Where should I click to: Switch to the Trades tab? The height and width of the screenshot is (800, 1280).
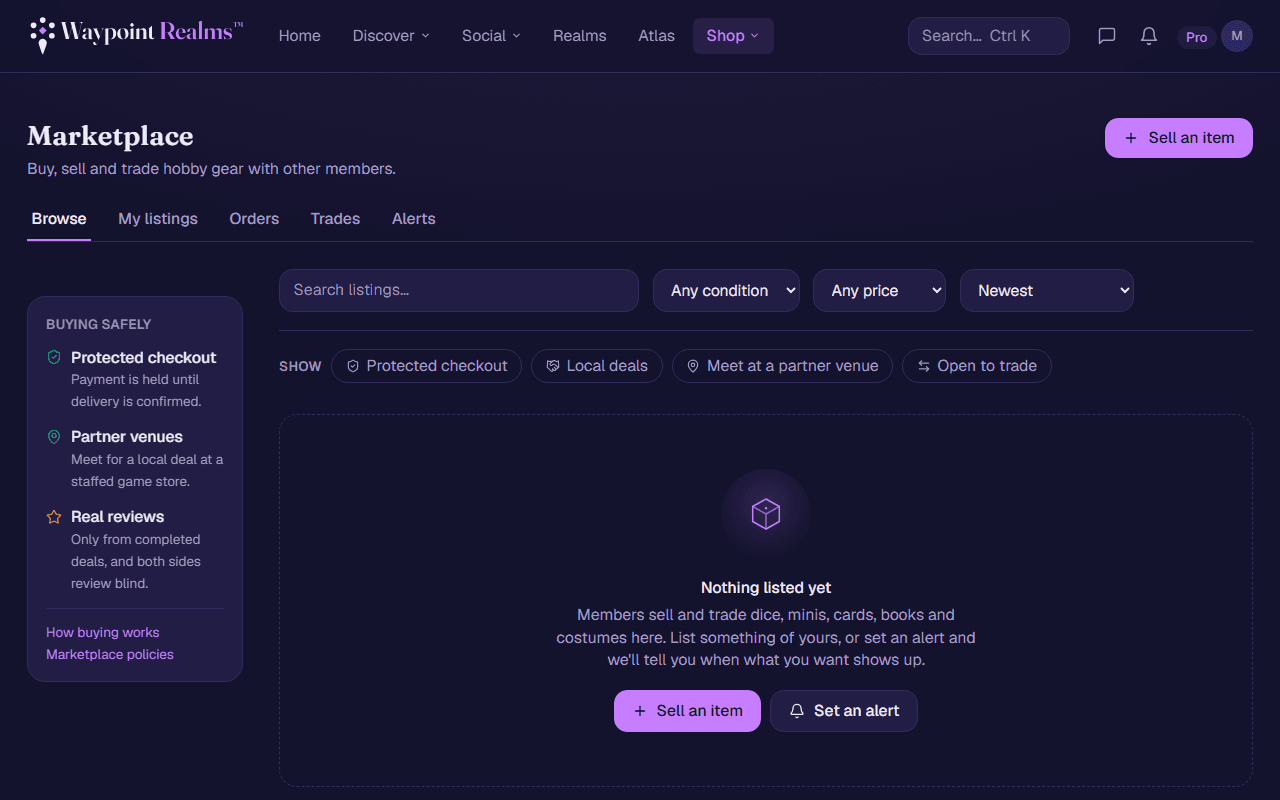point(335,219)
